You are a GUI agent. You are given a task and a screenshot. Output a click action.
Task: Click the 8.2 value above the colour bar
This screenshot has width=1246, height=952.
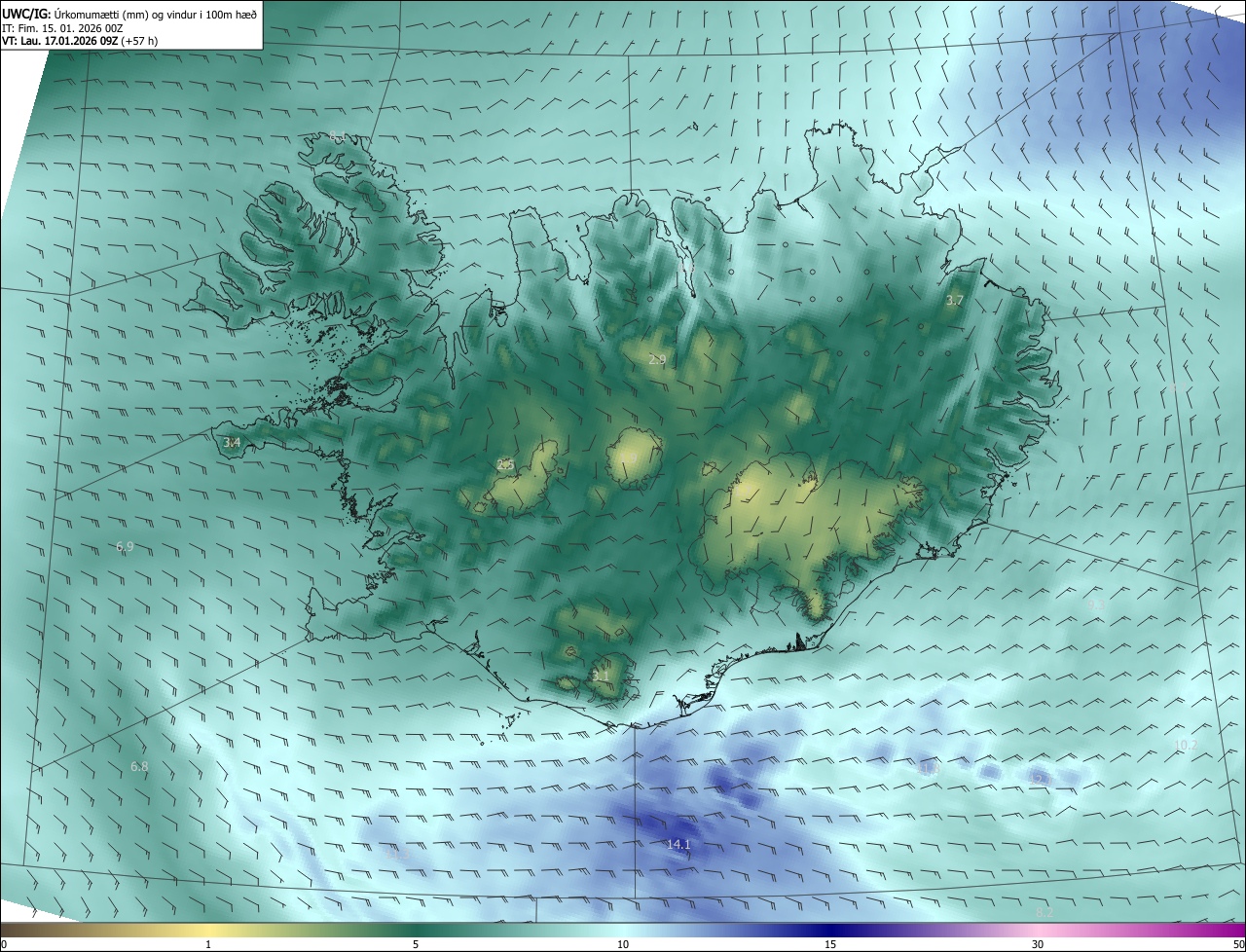point(1044,912)
